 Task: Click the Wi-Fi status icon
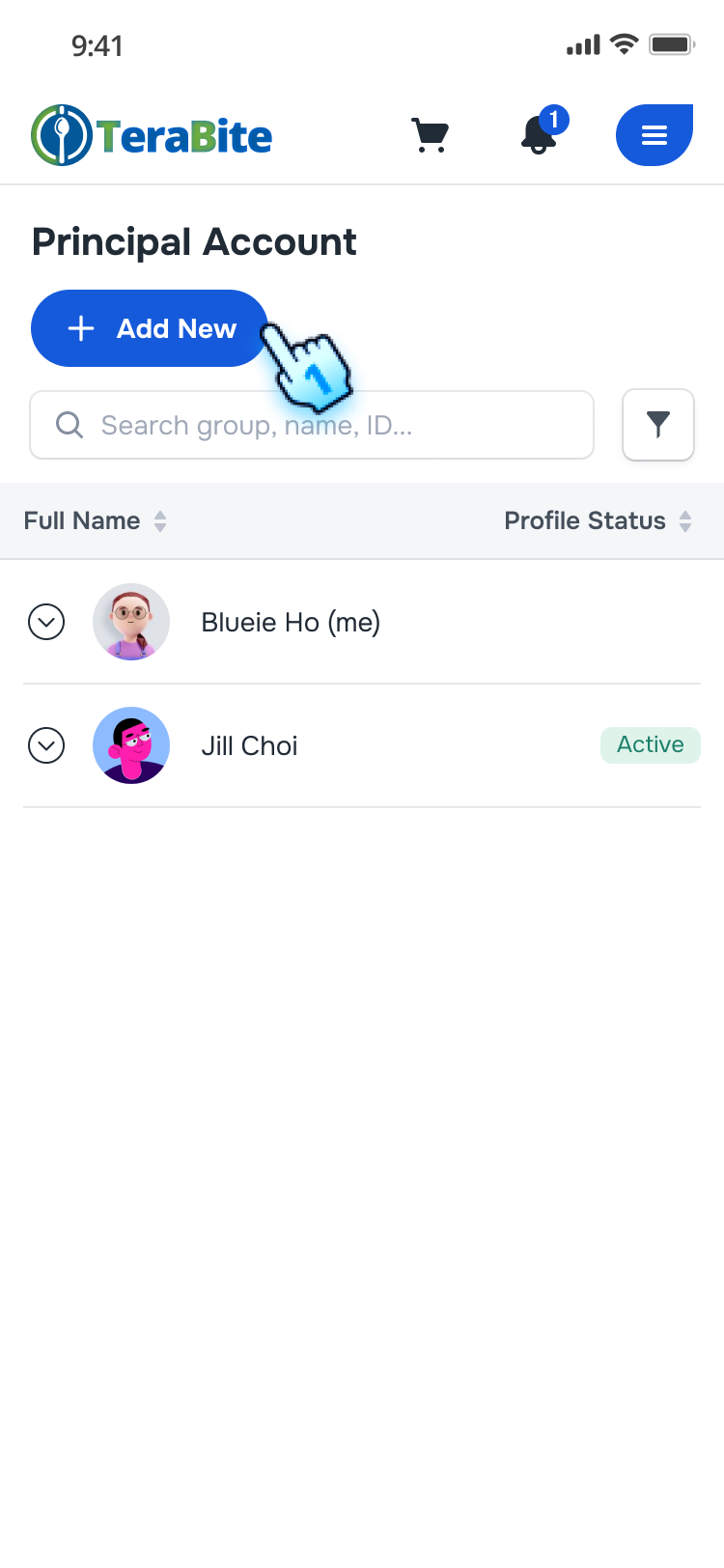[x=625, y=44]
